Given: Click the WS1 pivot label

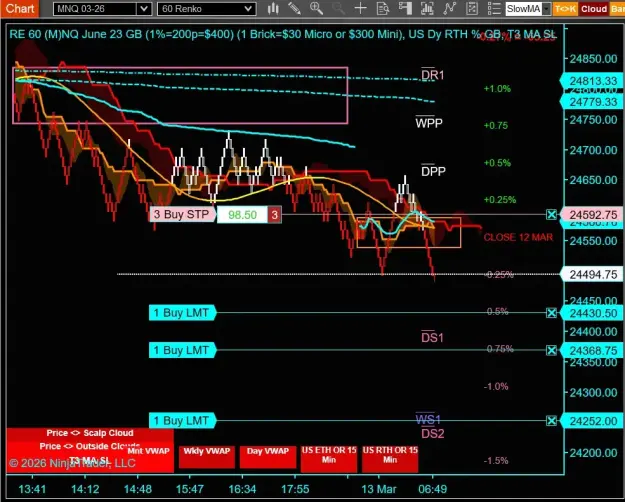Looking at the screenshot, I should coord(428,419).
